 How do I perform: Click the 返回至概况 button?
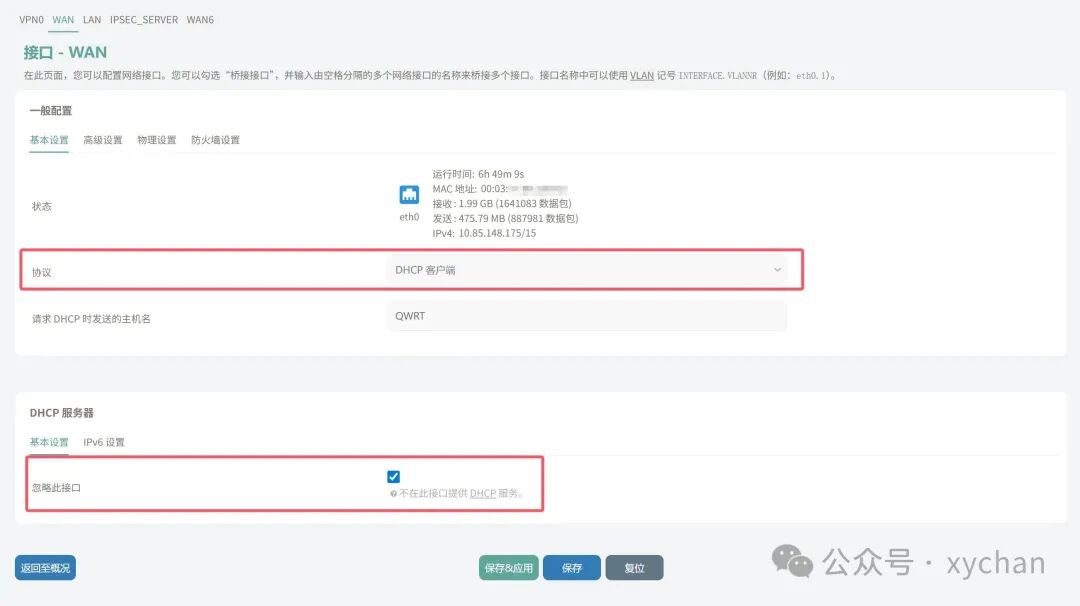click(45, 568)
